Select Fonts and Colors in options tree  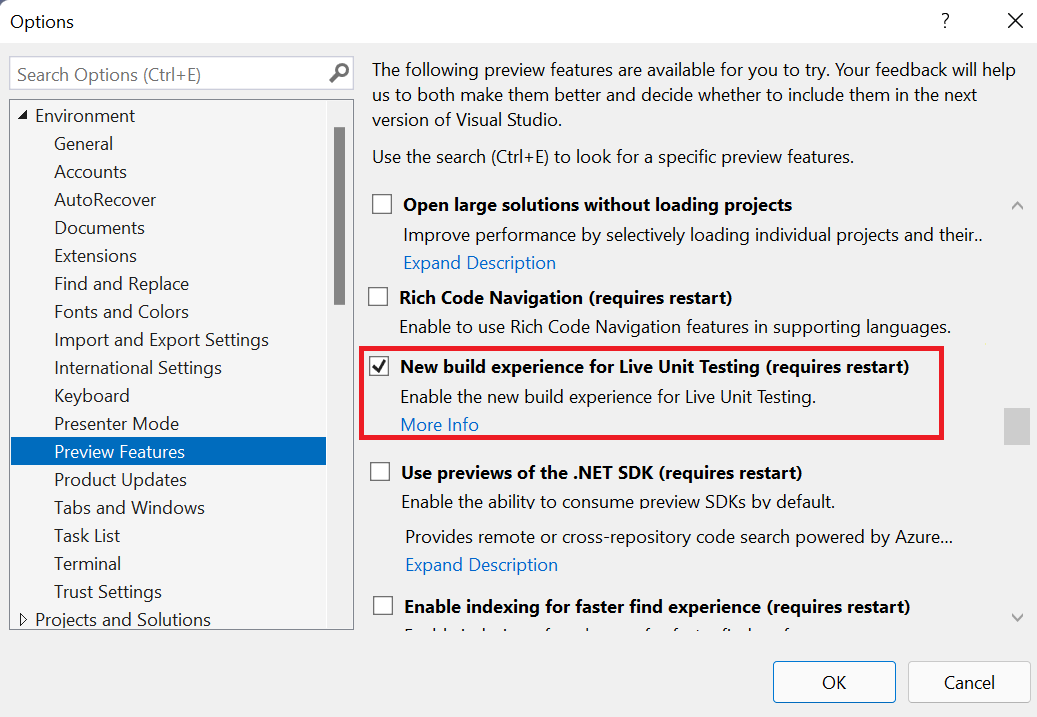point(121,312)
